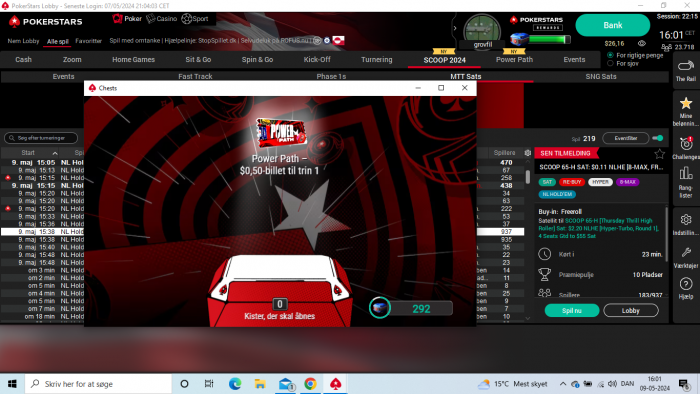Image resolution: width=700 pixels, height=394 pixels.
Task: Open Challenges target icon
Action: tap(686, 144)
